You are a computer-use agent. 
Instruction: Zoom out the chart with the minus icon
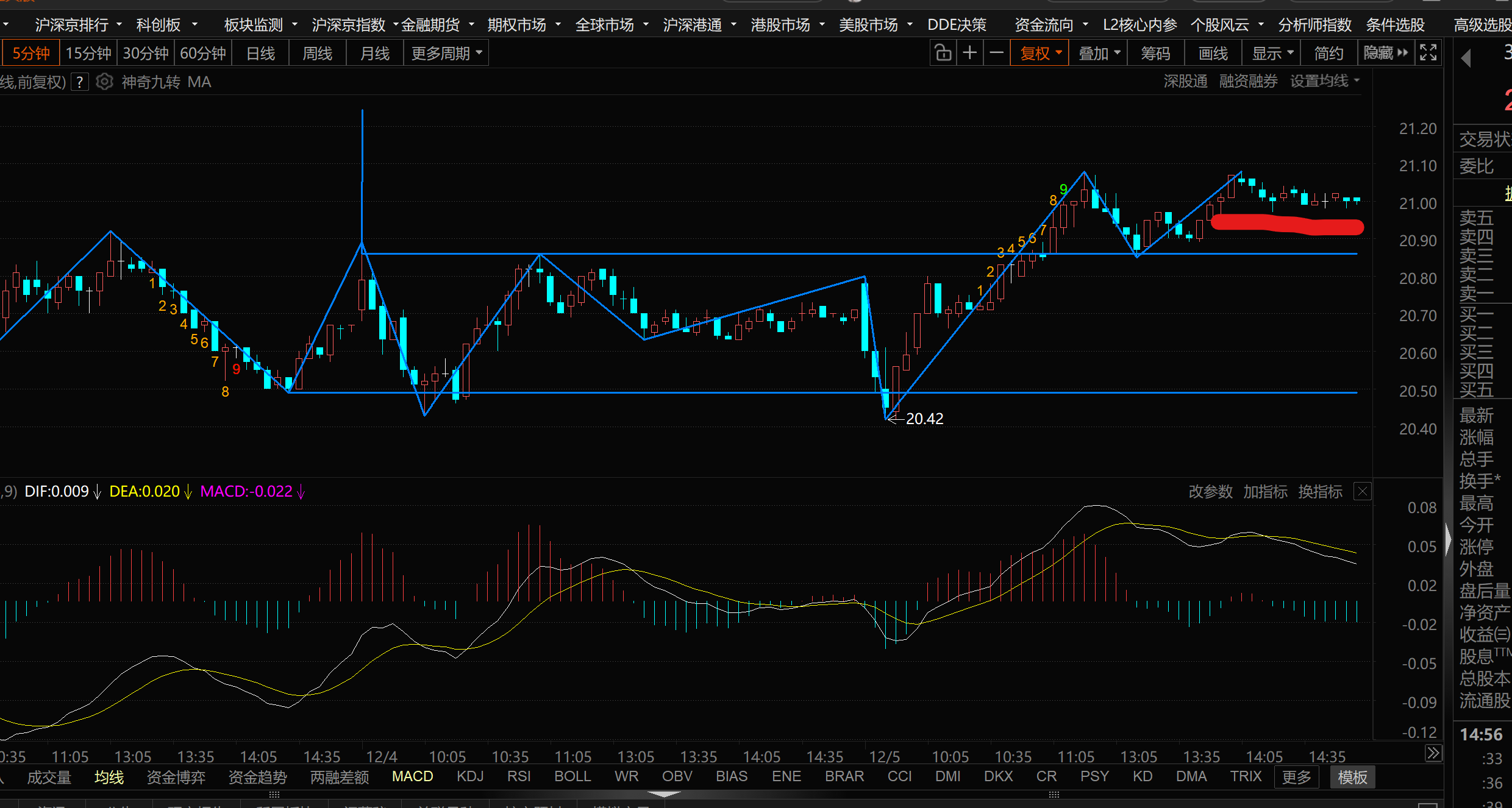tap(996, 53)
